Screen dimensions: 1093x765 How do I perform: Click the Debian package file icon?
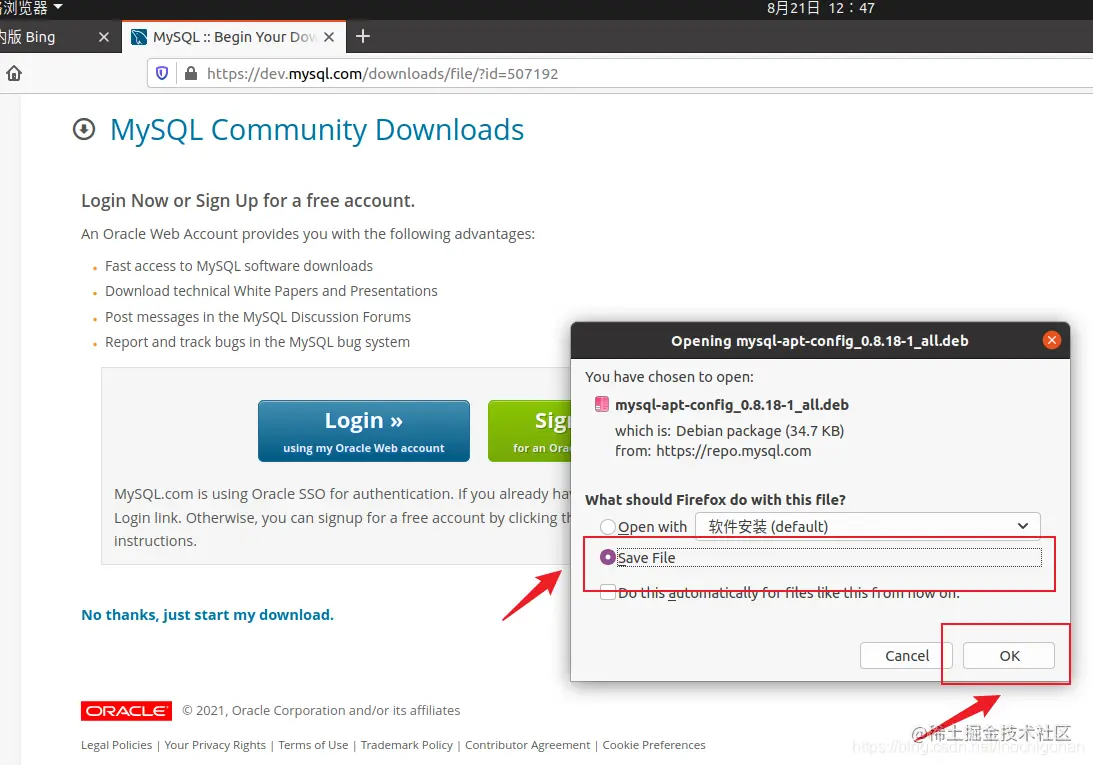coord(601,404)
